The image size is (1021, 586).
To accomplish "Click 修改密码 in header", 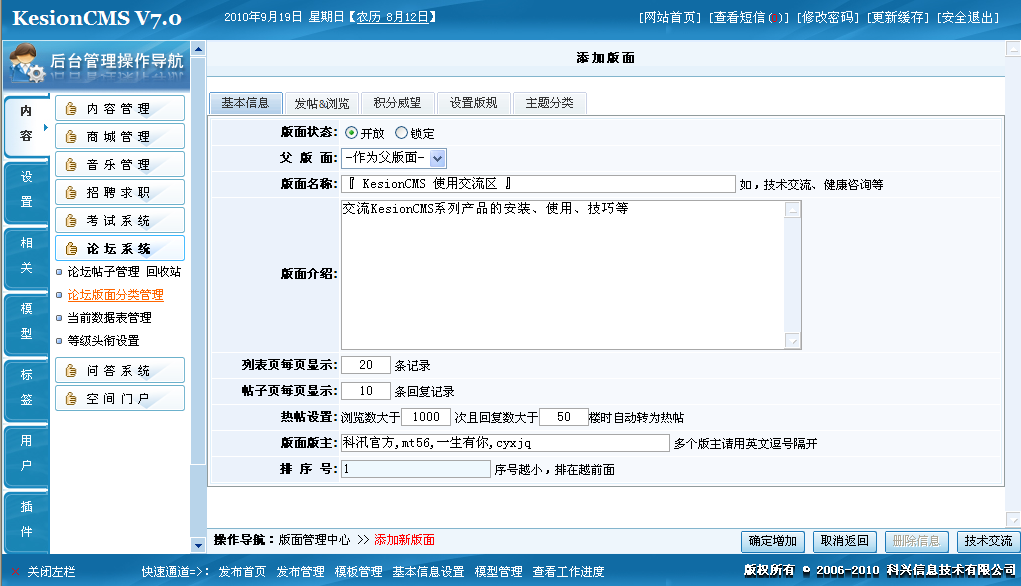I will point(828,18).
